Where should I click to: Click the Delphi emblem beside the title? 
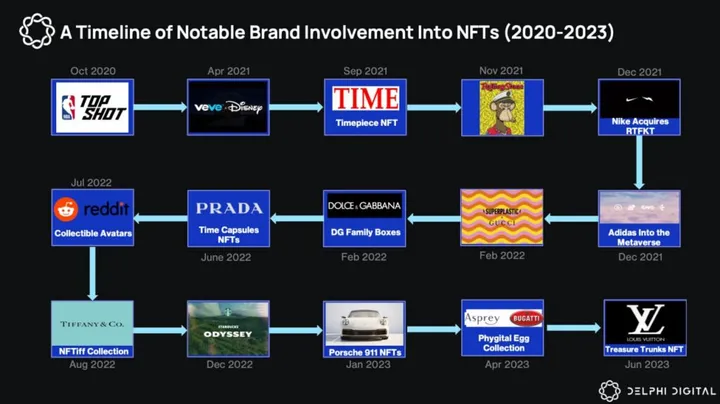click(36, 32)
